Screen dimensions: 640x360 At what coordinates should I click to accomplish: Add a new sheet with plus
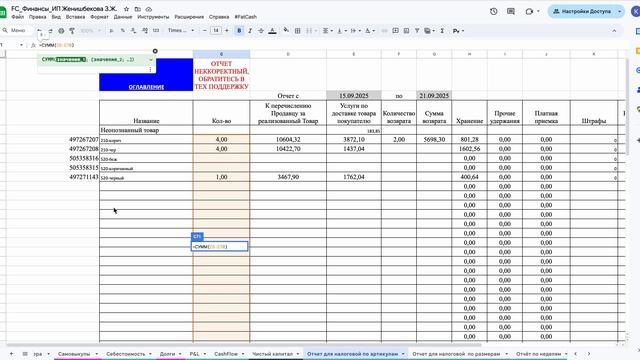coord(11,354)
